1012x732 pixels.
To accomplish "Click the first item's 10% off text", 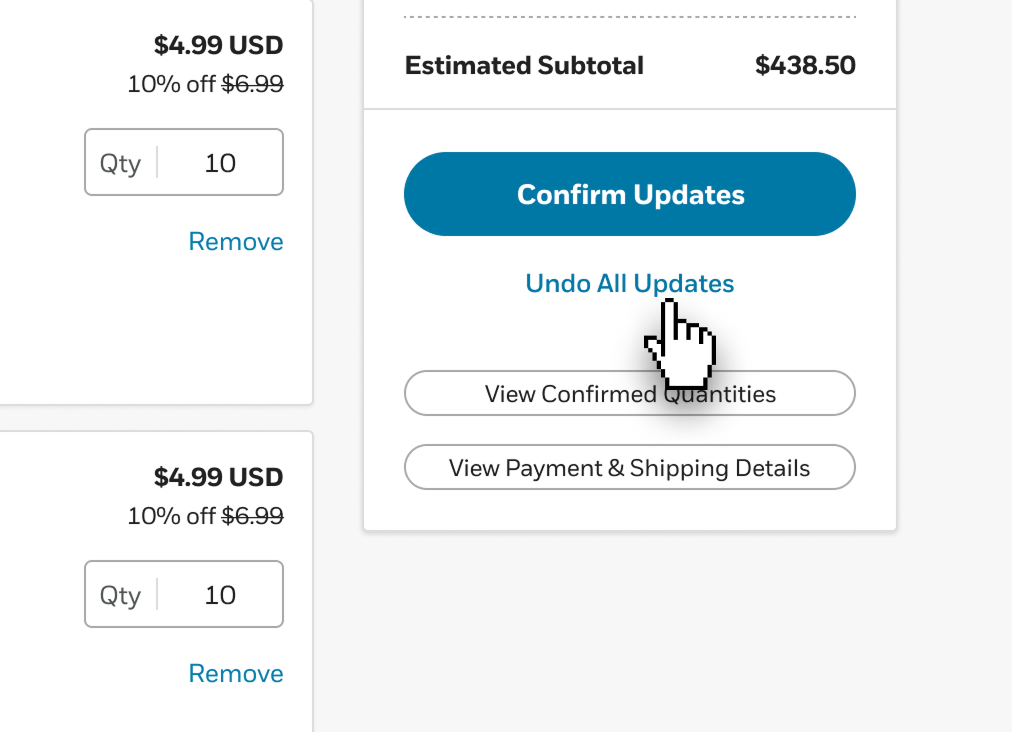I will (x=171, y=83).
